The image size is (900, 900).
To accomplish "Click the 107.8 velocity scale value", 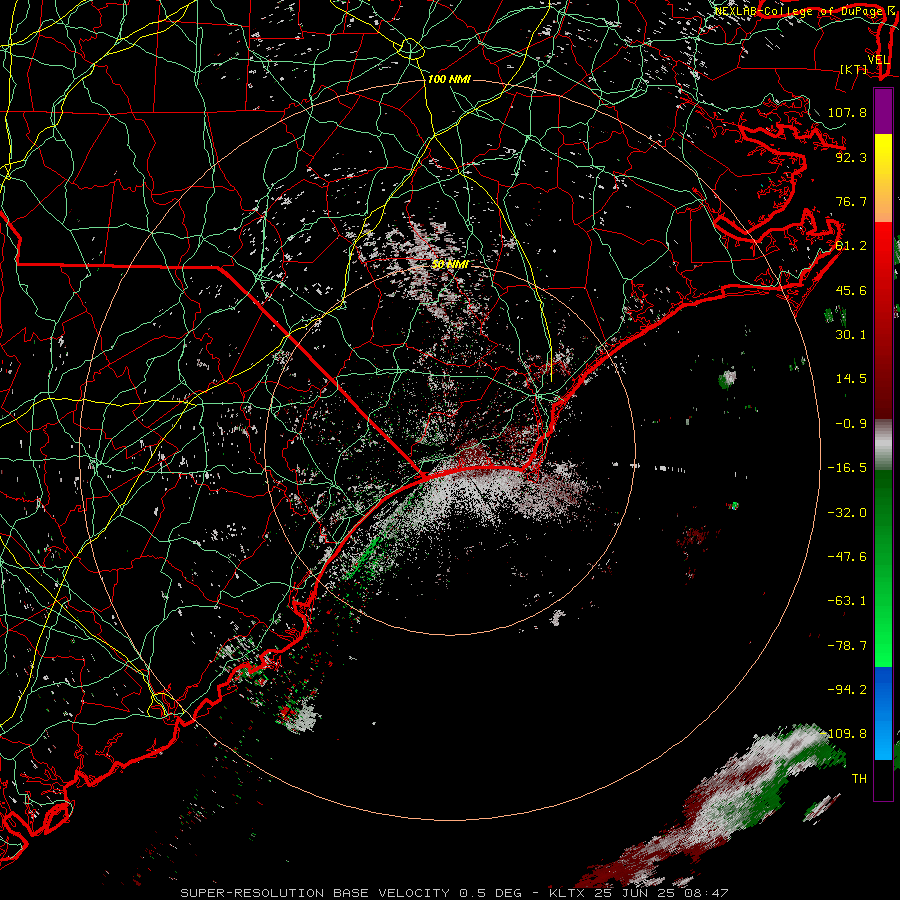I will point(847,112).
